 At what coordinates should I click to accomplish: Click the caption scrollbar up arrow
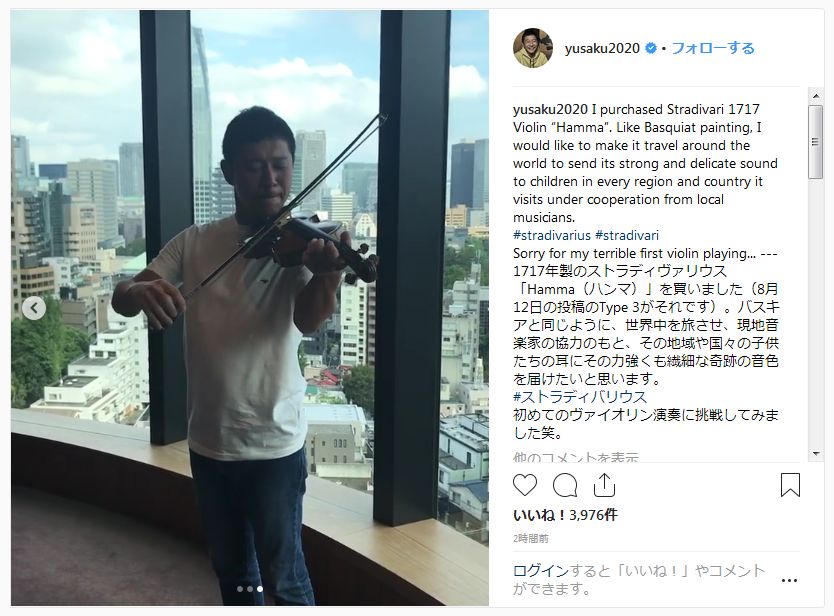(815, 96)
